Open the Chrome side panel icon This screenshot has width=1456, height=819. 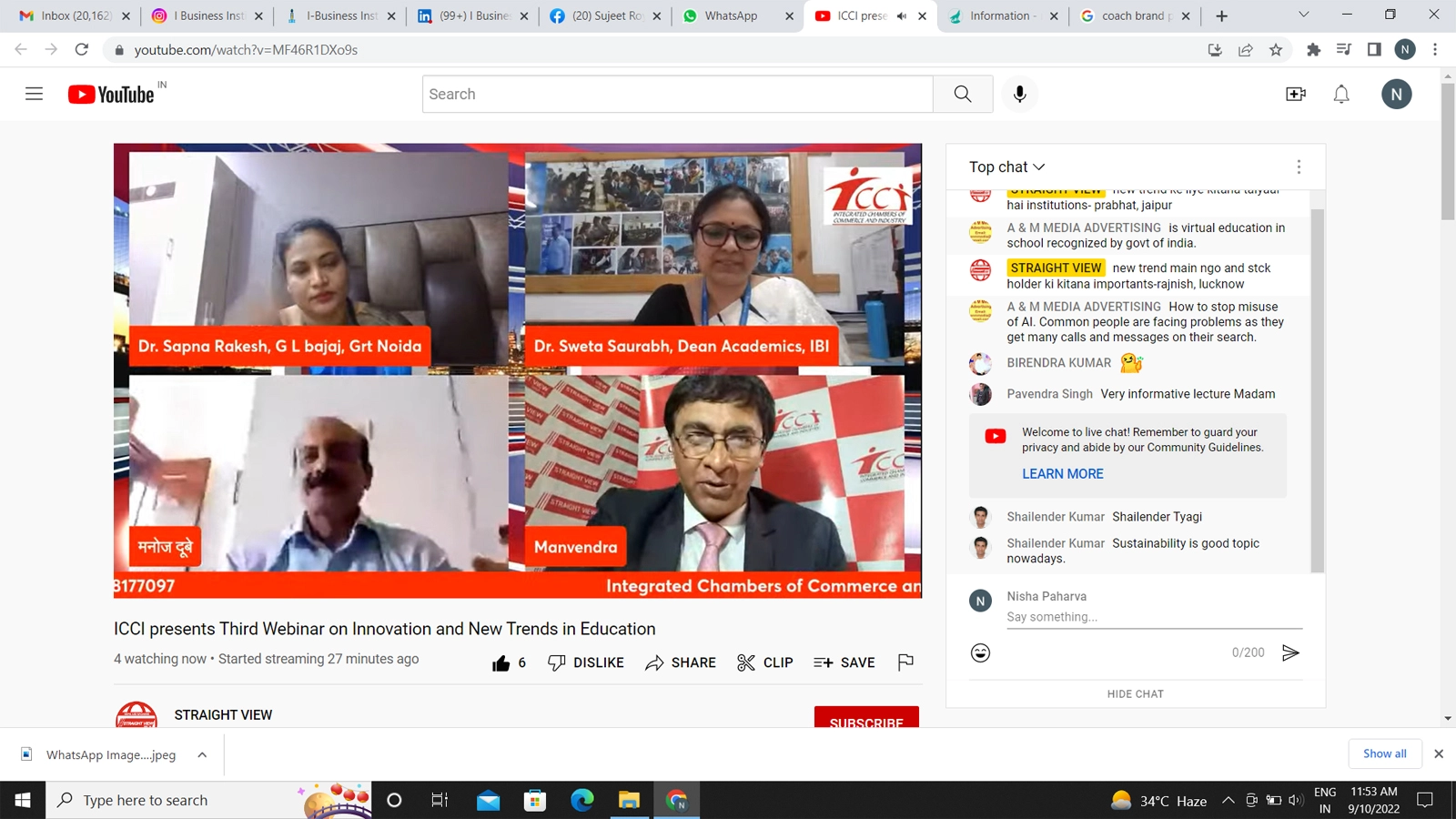[1374, 50]
